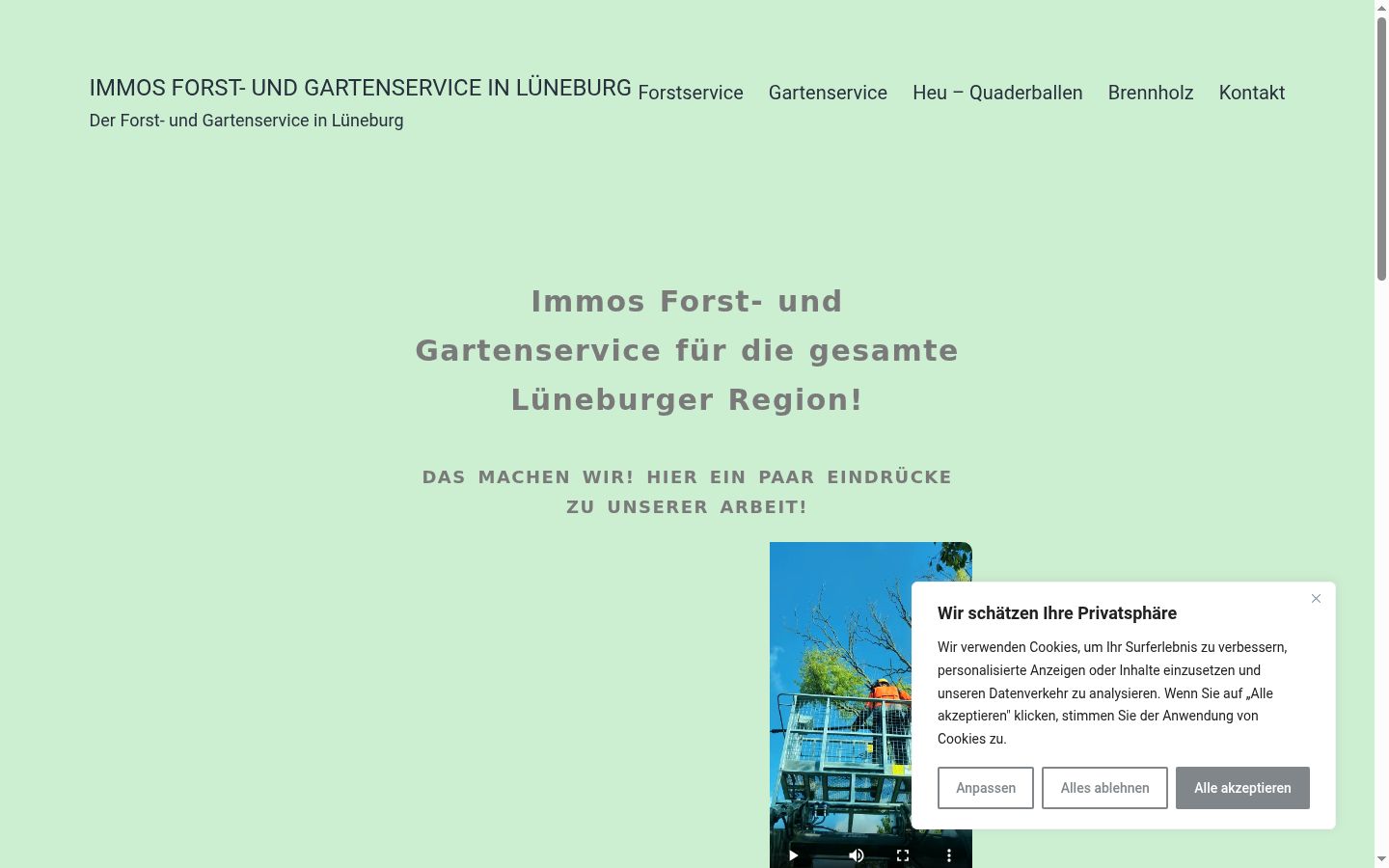Viewport: 1389px width, 868px height.
Task: Click the tagline "Der Forst- und Gartenservice in Lüneburg"
Action: pos(247,121)
